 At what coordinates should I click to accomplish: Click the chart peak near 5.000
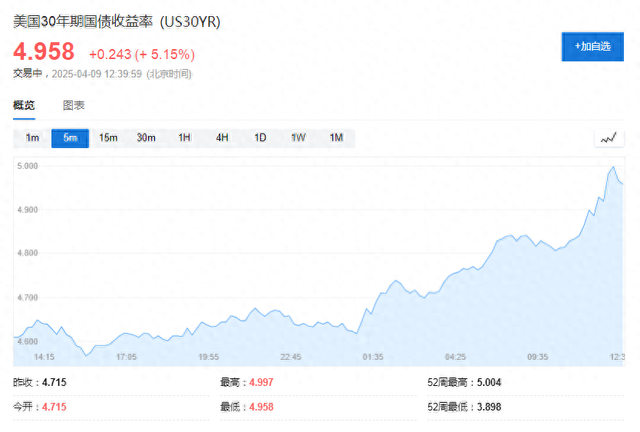pos(613,167)
